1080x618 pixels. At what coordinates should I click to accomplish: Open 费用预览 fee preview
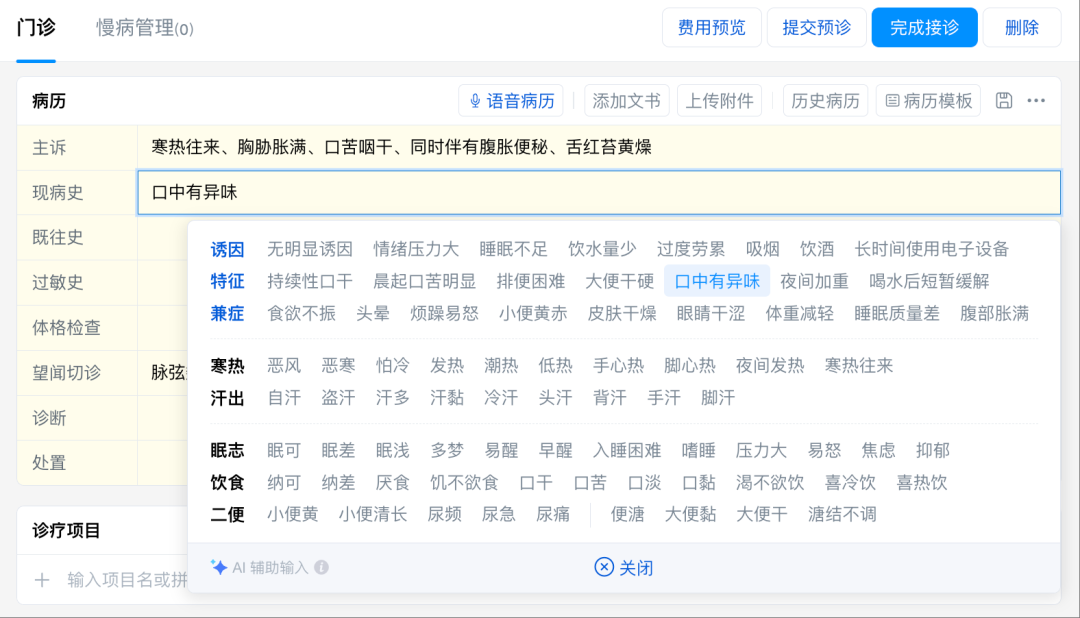click(711, 28)
